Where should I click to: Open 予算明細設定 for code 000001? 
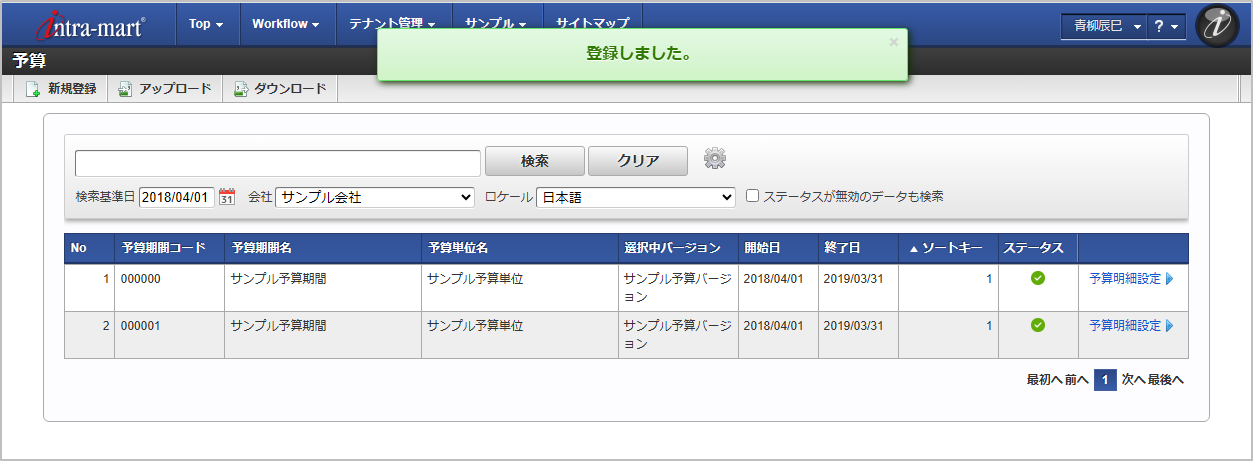[1125, 325]
